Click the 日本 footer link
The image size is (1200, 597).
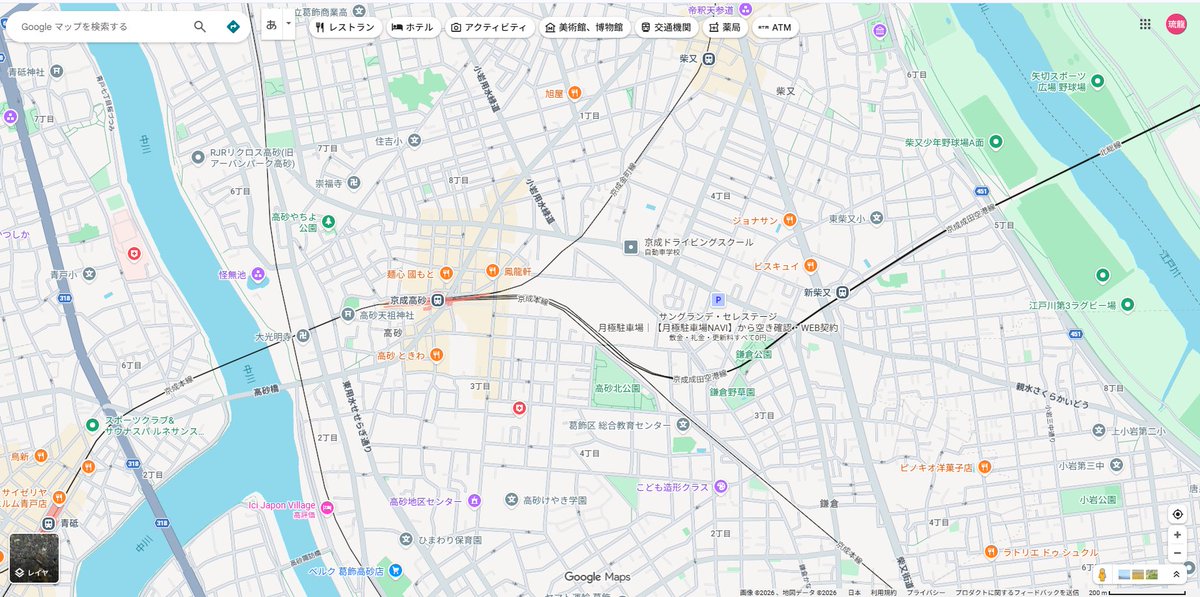(854, 592)
